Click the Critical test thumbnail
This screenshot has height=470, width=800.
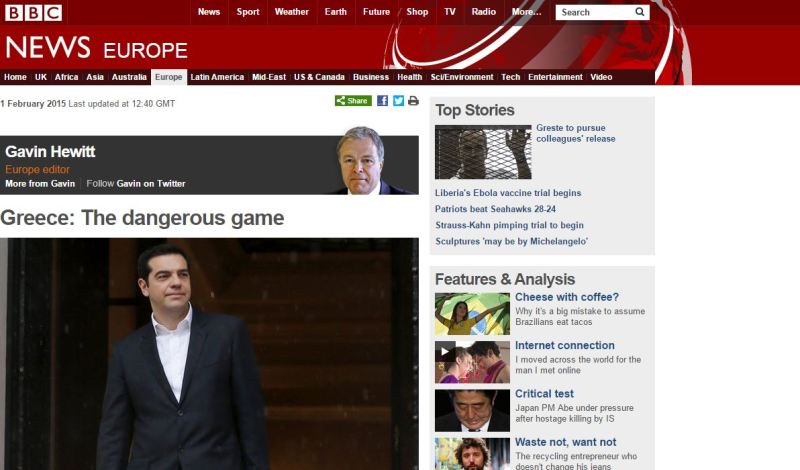[x=472, y=411]
